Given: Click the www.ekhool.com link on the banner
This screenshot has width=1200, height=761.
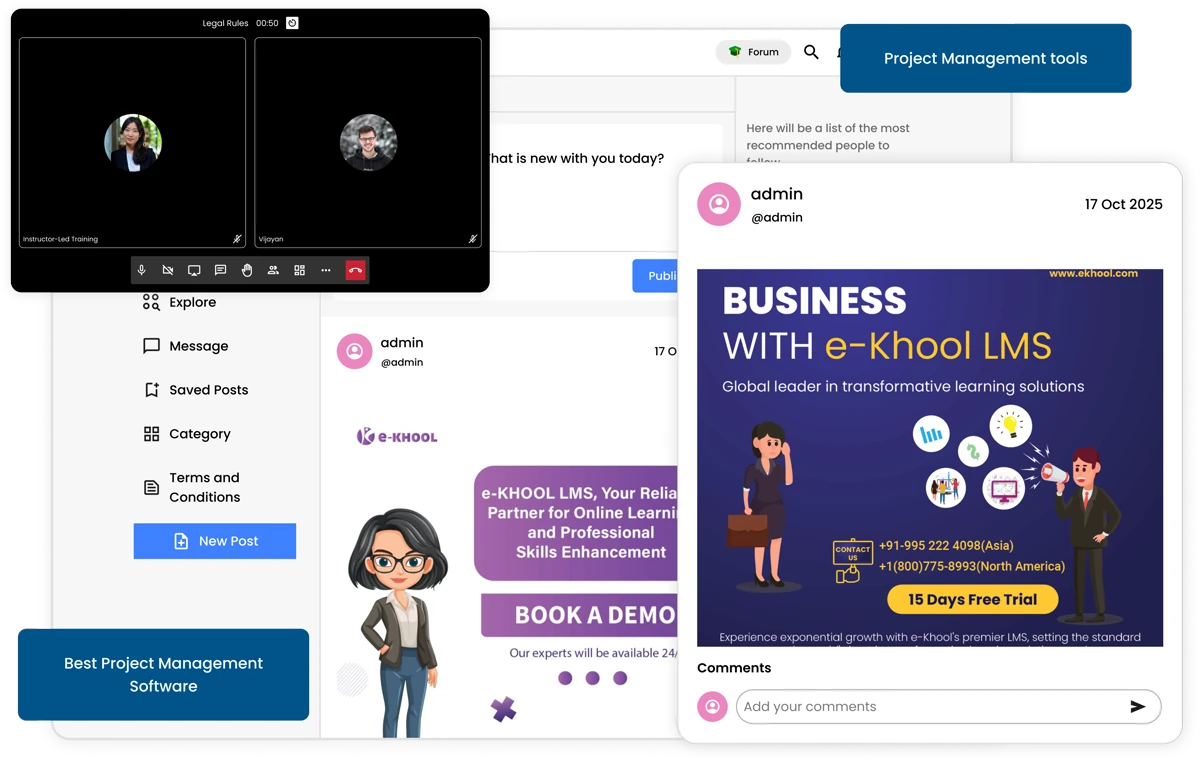Looking at the screenshot, I should pos(1094,273).
